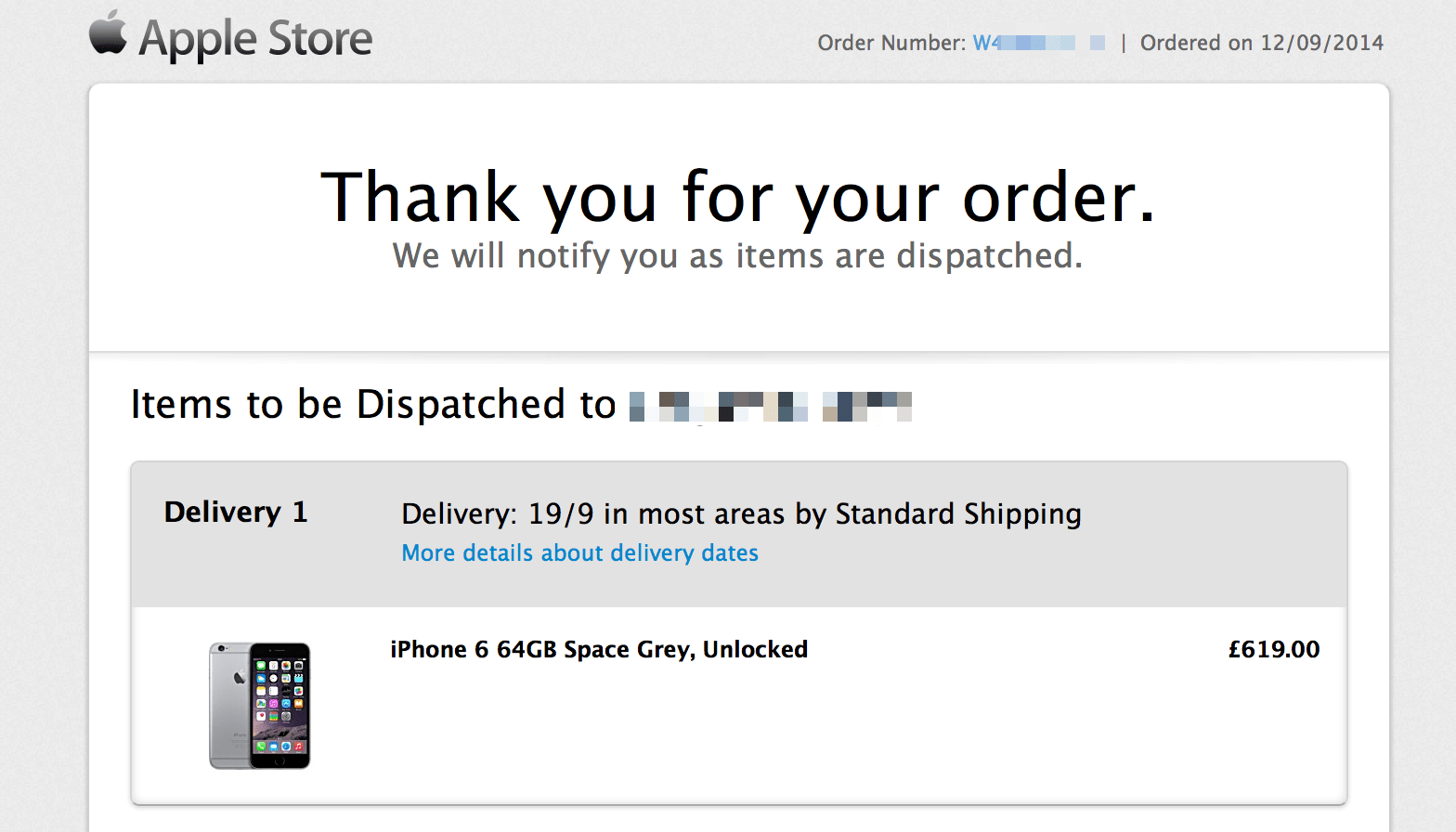
Task: Click the Apple logo icon
Action: coord(108,33)
